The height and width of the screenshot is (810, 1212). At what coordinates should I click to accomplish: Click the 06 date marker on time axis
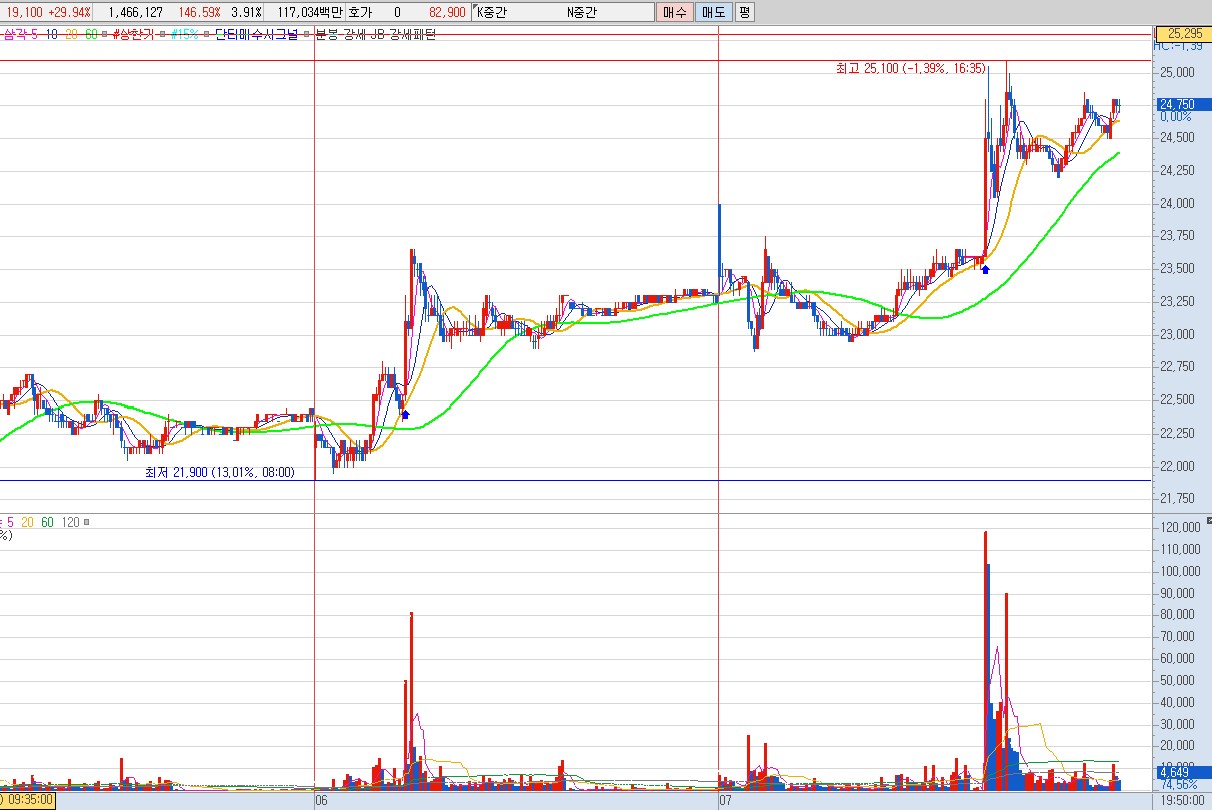(322, 801)
